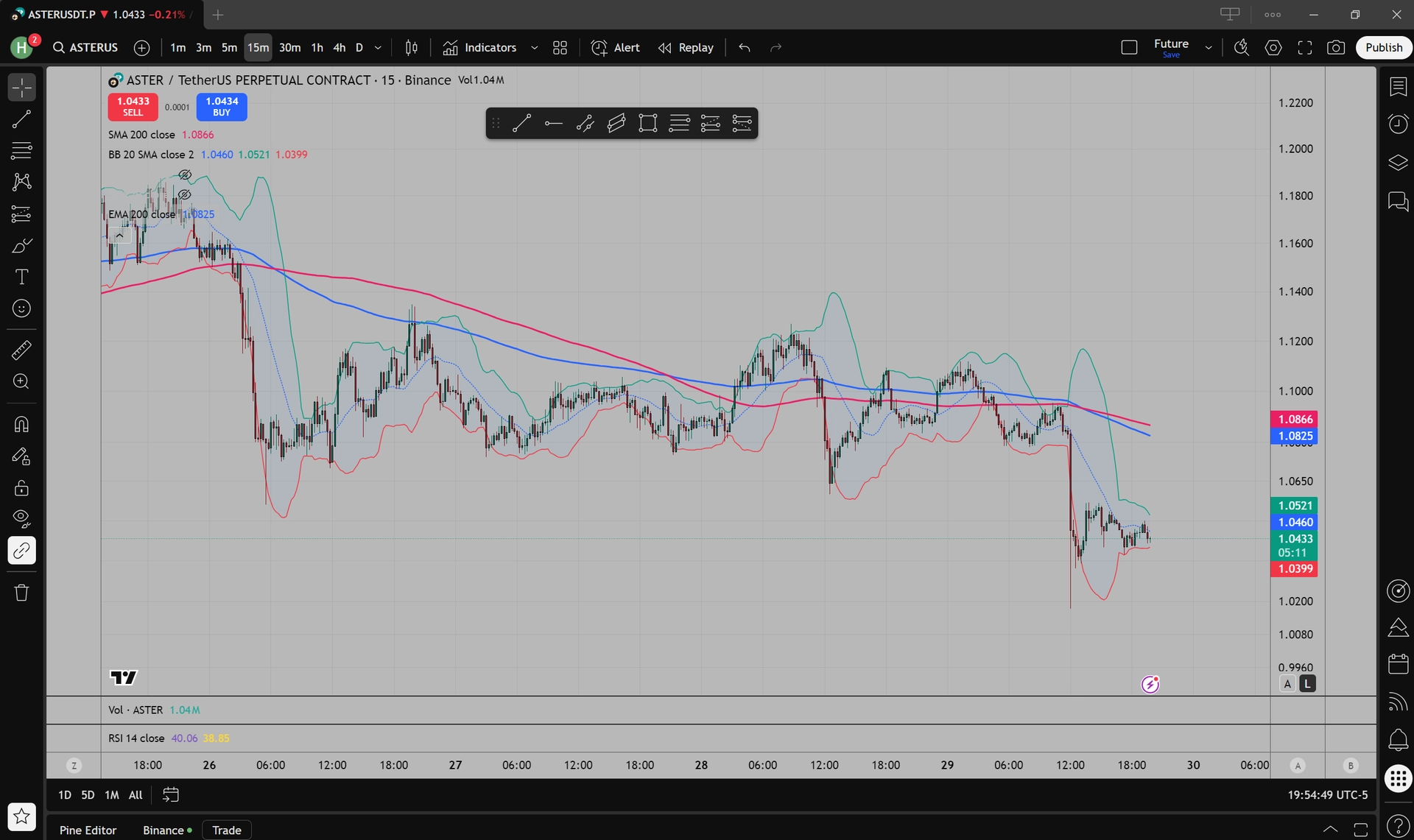
Task: Open the alerts panel with the clock icon
Action: point(1398,124)
